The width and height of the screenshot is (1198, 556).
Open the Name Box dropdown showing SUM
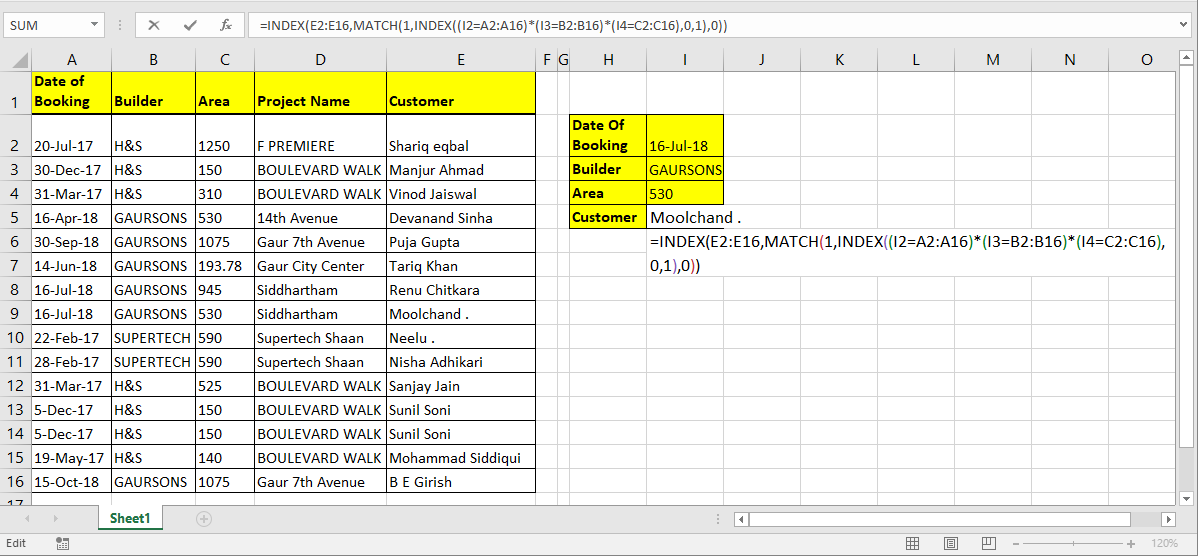(94, 25)
